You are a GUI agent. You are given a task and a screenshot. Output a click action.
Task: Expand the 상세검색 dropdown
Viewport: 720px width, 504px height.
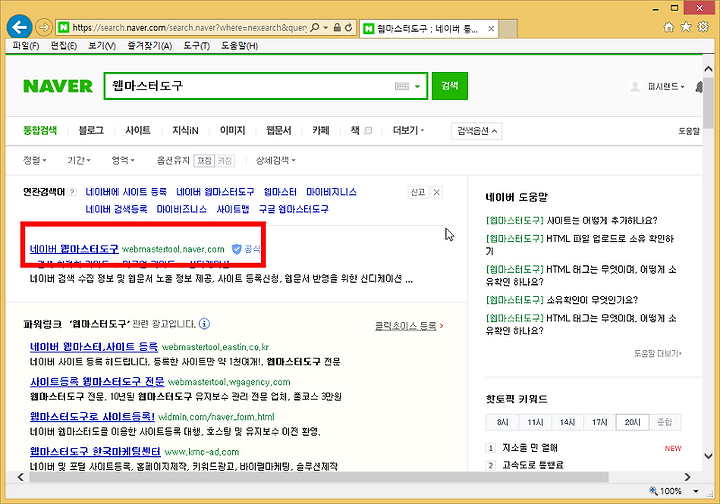(276, 160)
